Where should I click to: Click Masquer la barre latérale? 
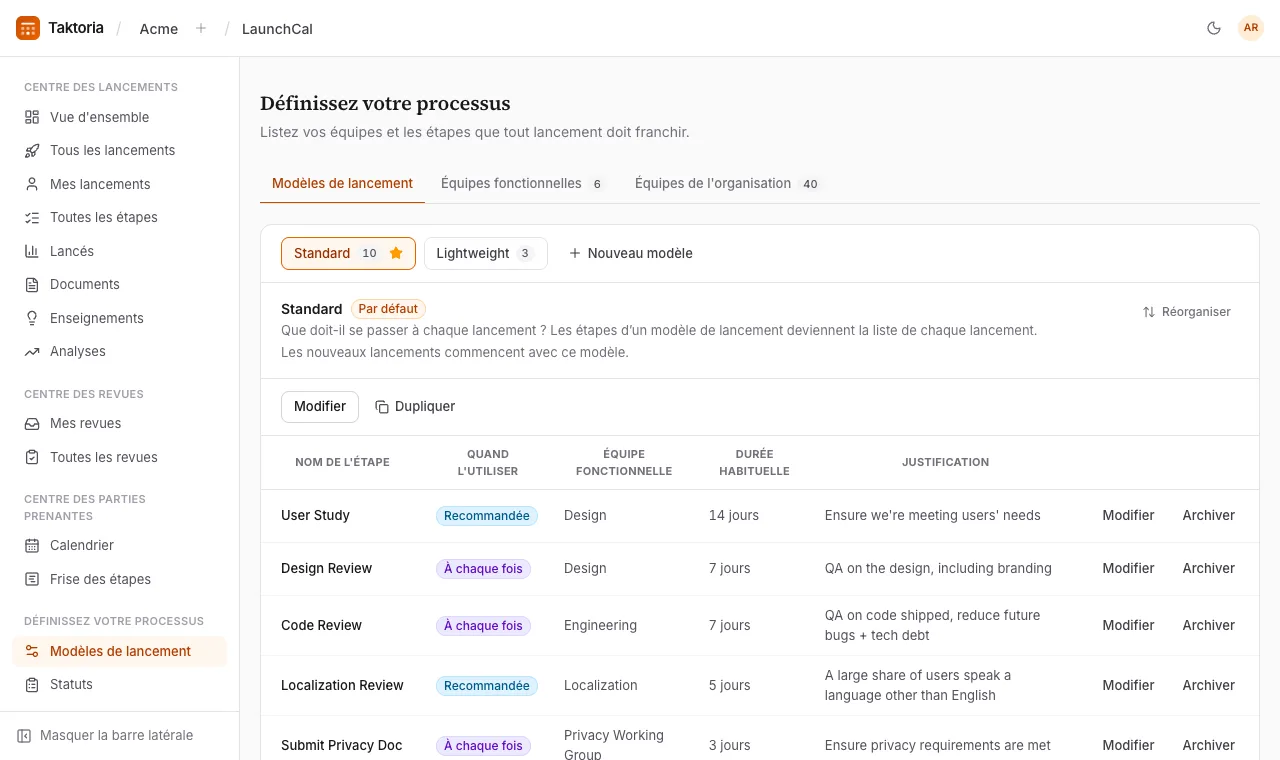point(106,735)
